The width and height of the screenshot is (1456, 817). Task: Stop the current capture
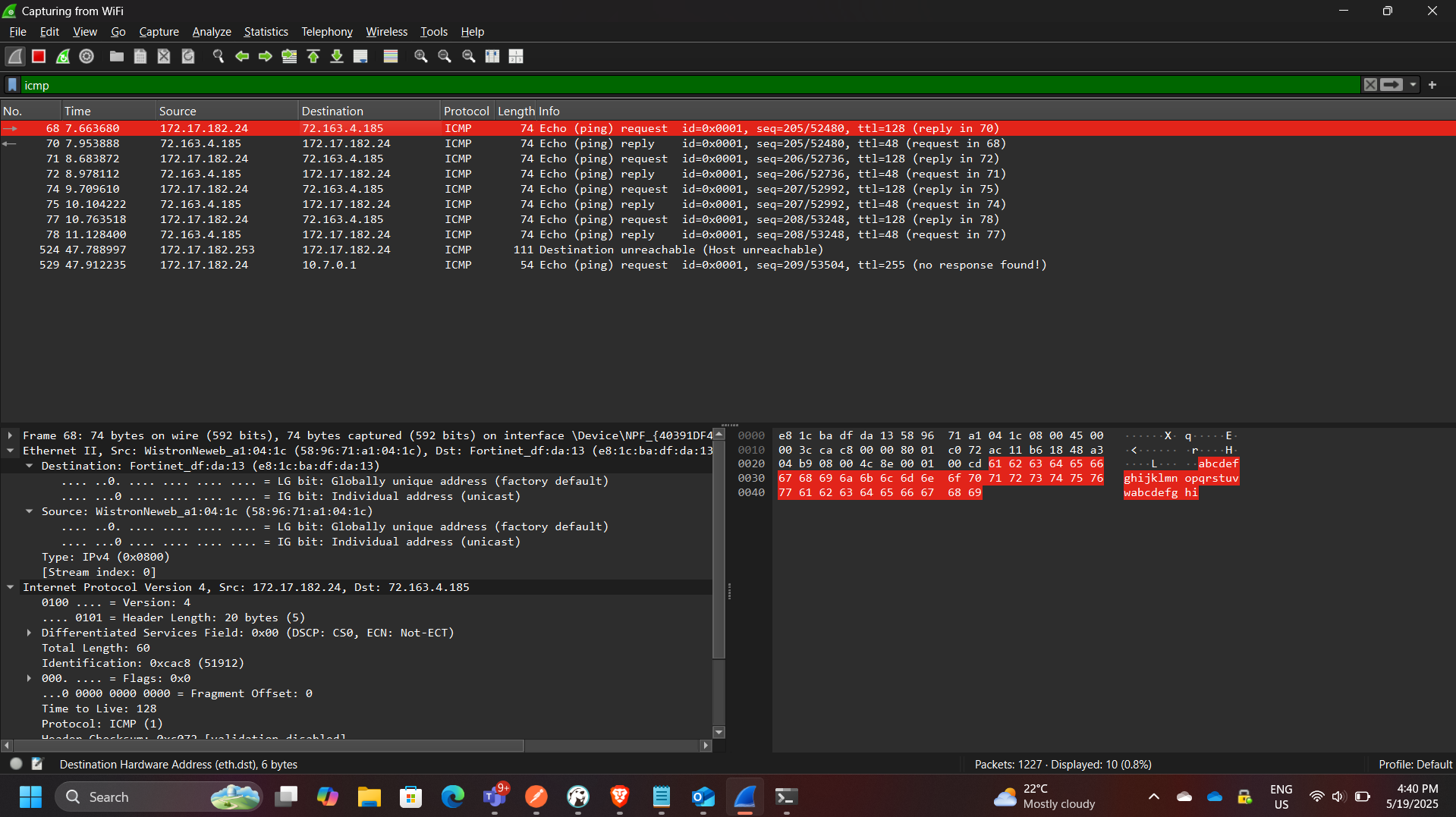click(x=38, y=56)
